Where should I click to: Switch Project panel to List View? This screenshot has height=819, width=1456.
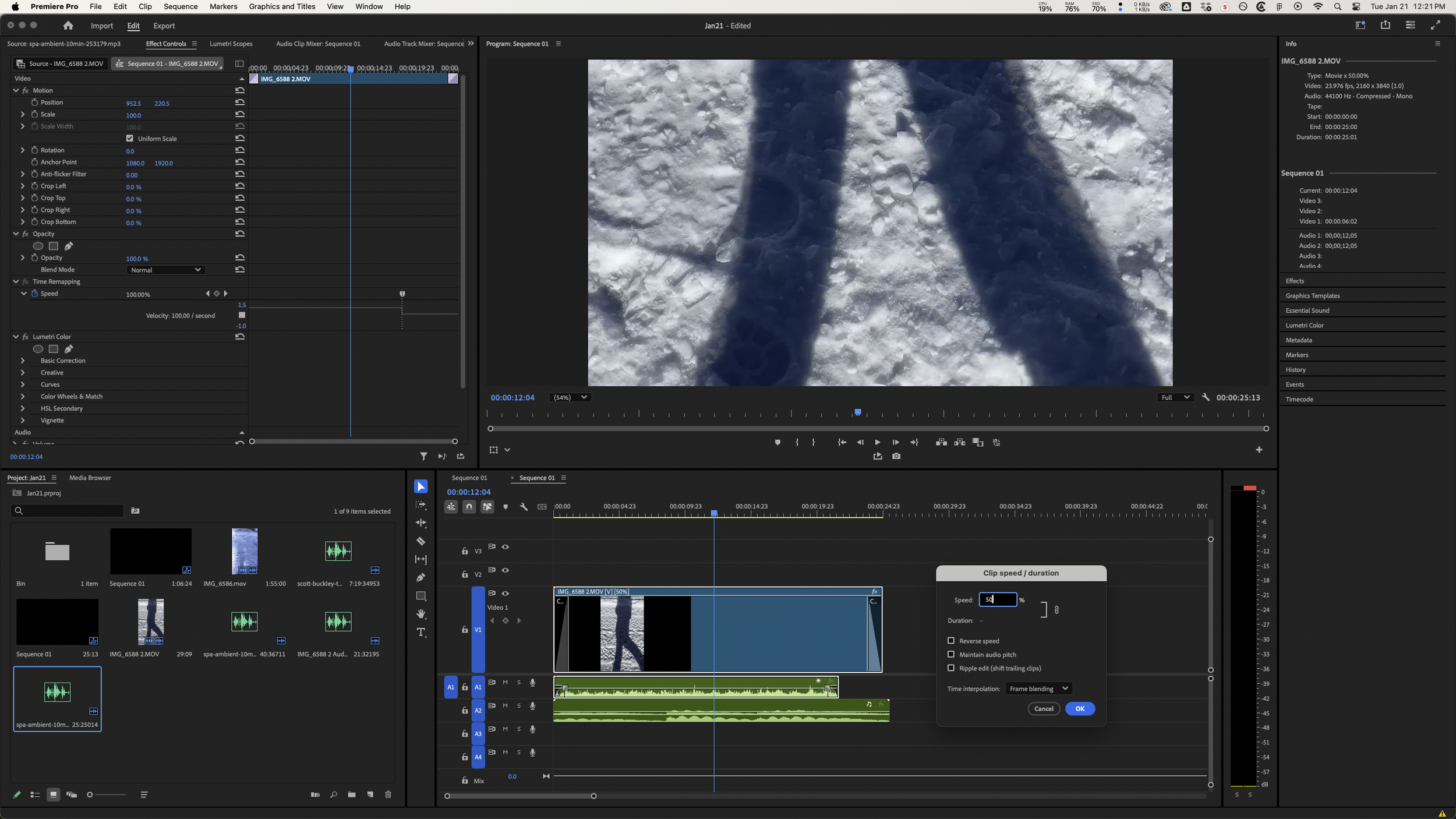(x=35, y=795)
